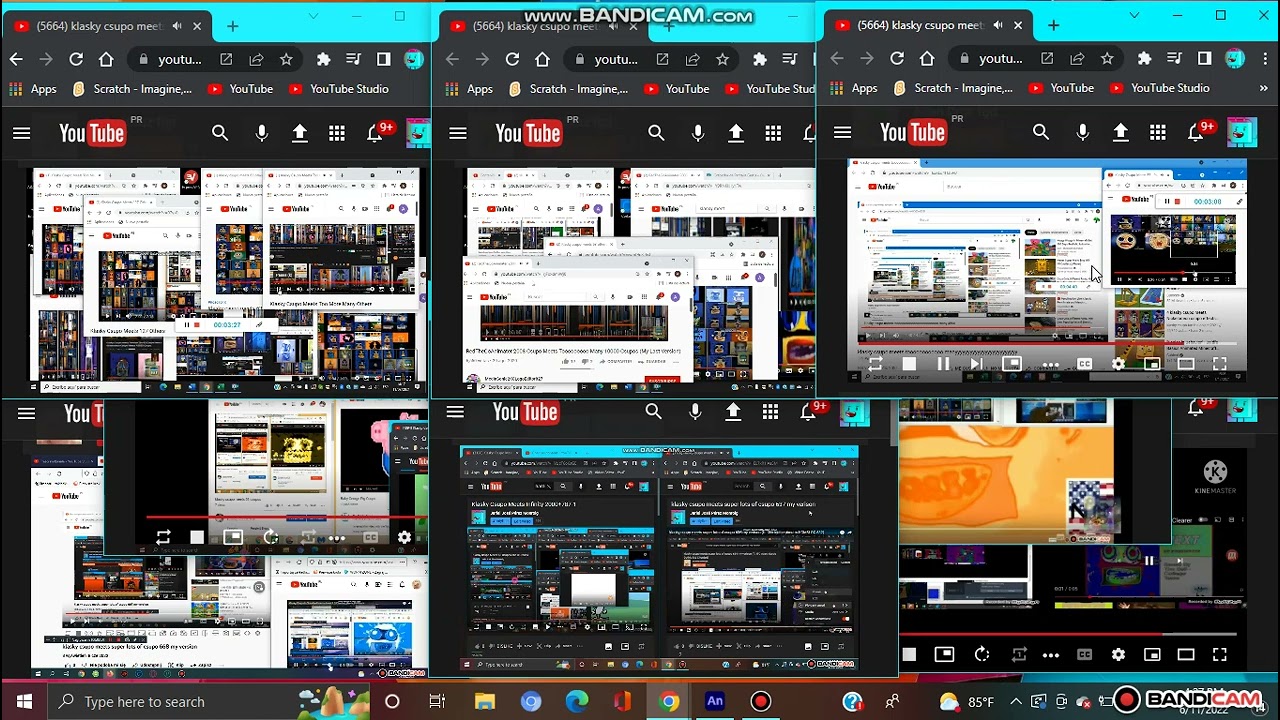This screenshot has height=720, width=1280.
Task: Open File Explorer from the taskbar
Action: pyautogui.click(x=485, y=701)
